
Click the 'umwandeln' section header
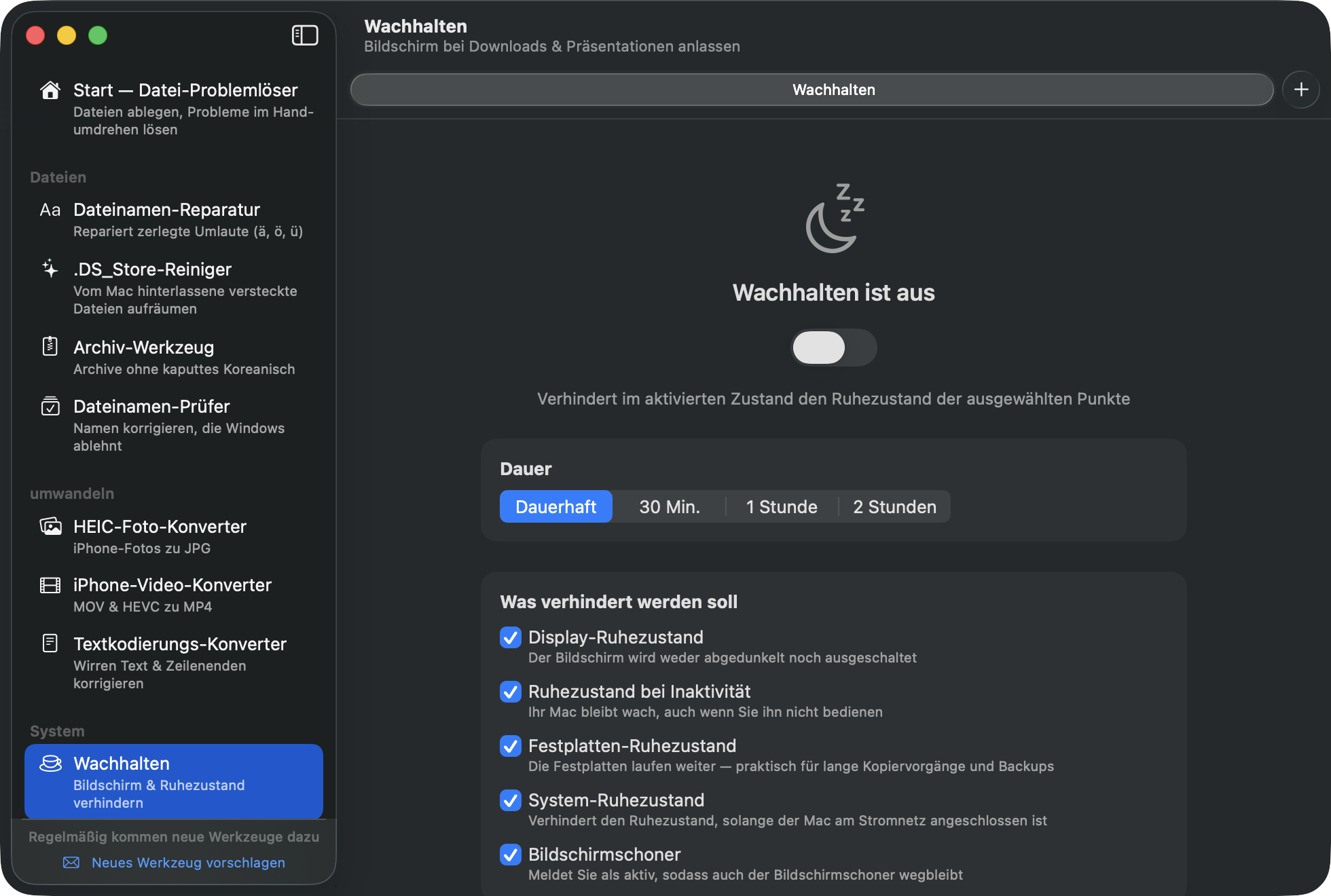(72, 493)
